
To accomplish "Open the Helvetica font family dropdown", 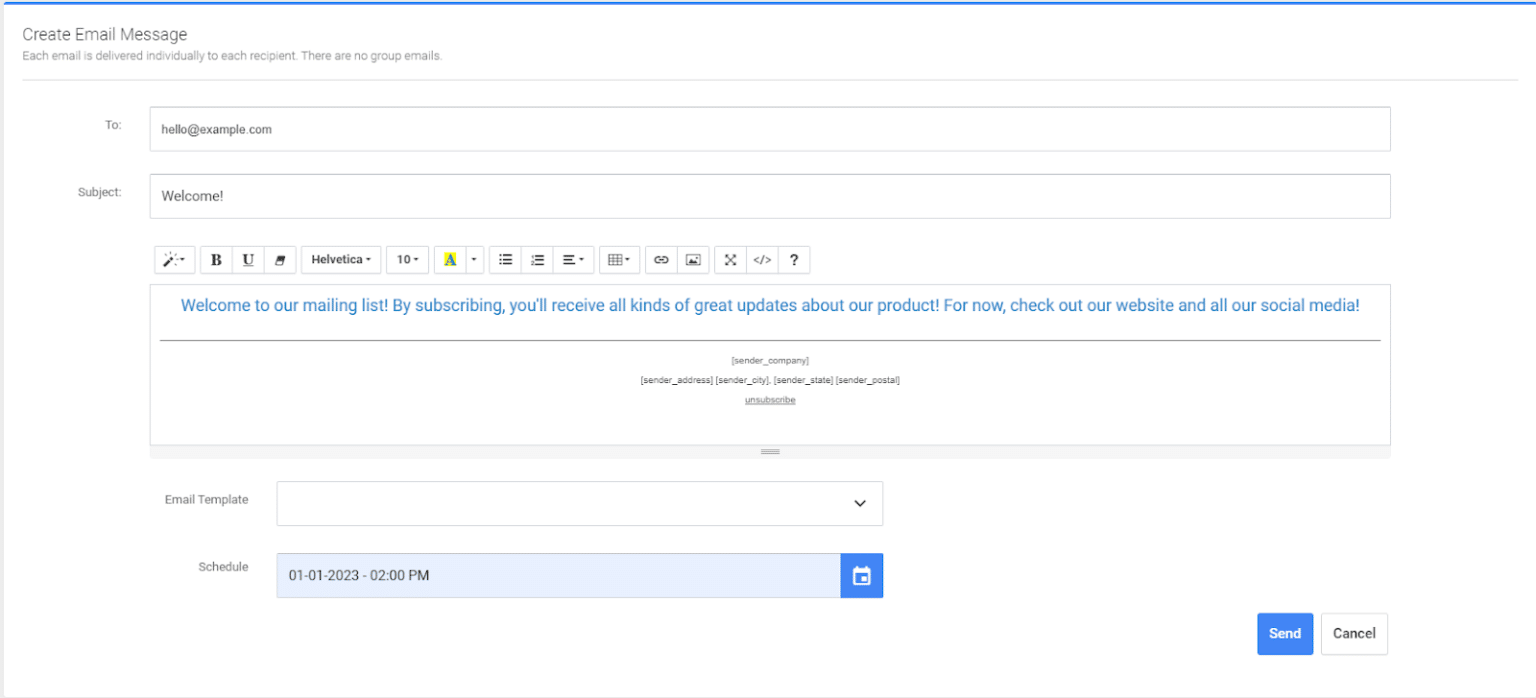I will click(x=341, y=259).
